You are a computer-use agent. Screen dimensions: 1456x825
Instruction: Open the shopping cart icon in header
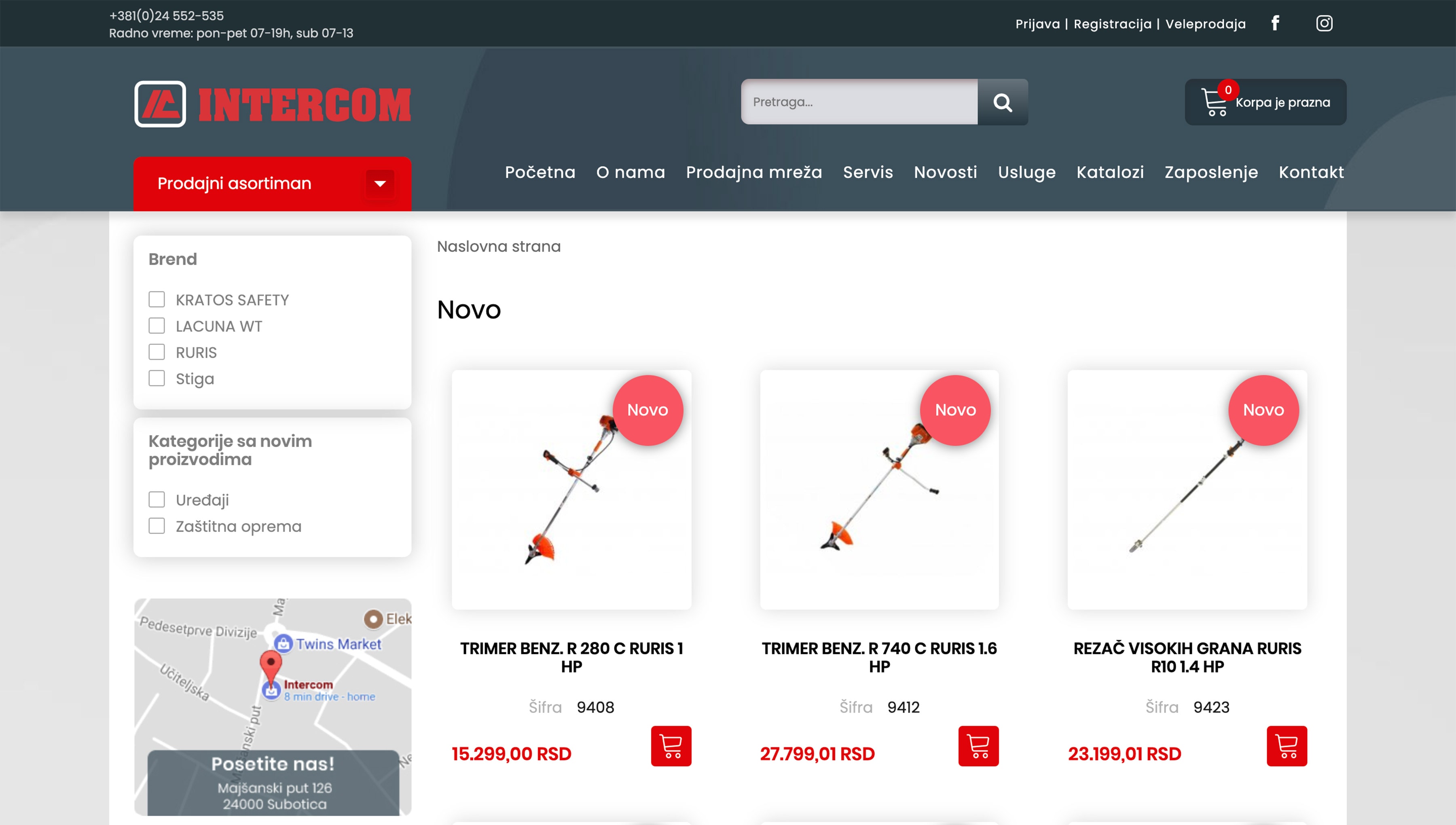tap(1214, 102)
